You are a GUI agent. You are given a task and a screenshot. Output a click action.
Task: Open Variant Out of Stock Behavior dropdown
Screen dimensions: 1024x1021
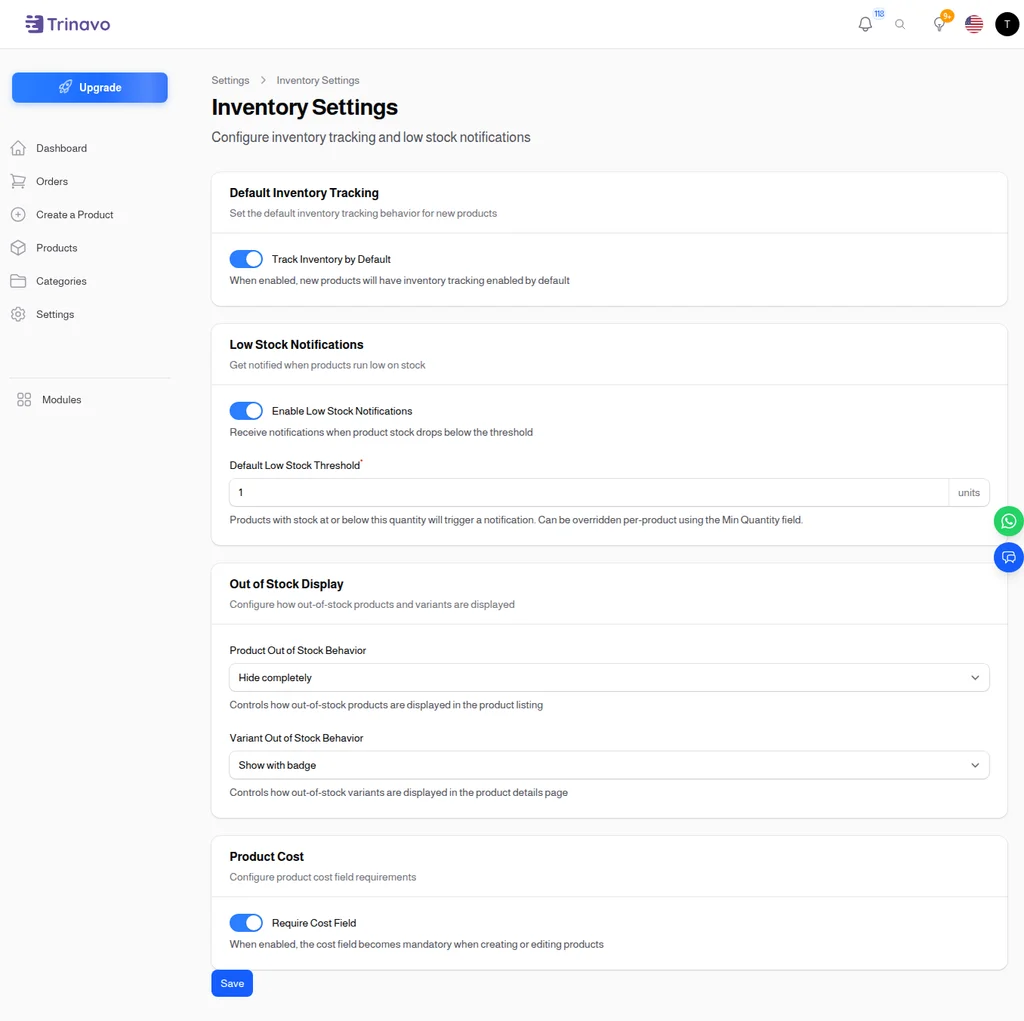tap(609, 766)
